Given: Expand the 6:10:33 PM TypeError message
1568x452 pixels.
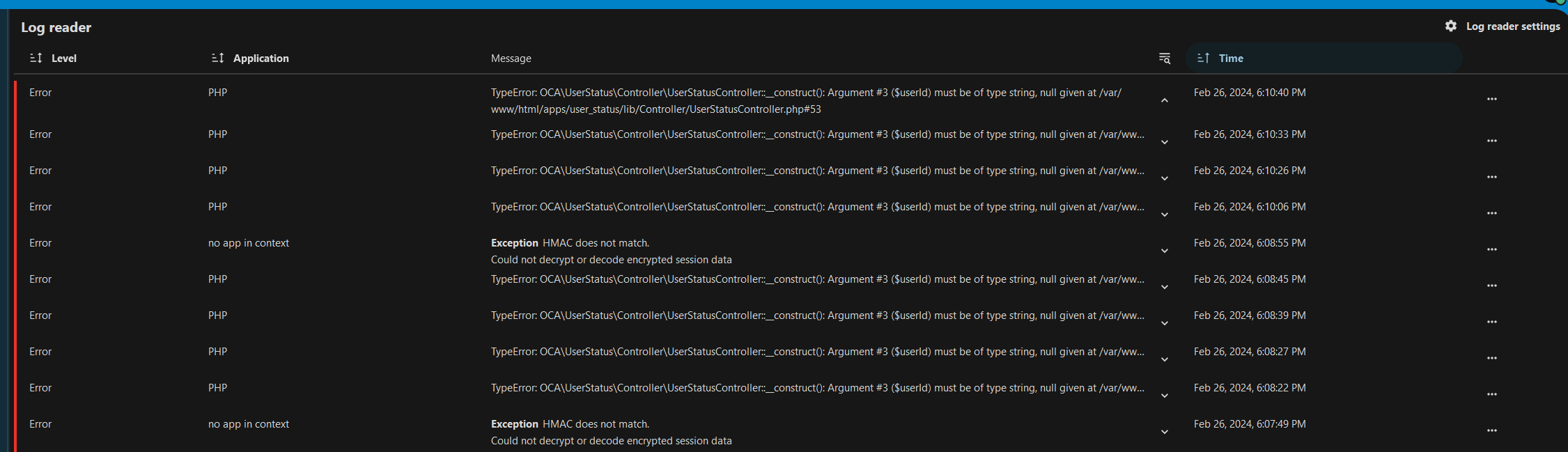Looking at the screenshot, I should pos(1164,142).
